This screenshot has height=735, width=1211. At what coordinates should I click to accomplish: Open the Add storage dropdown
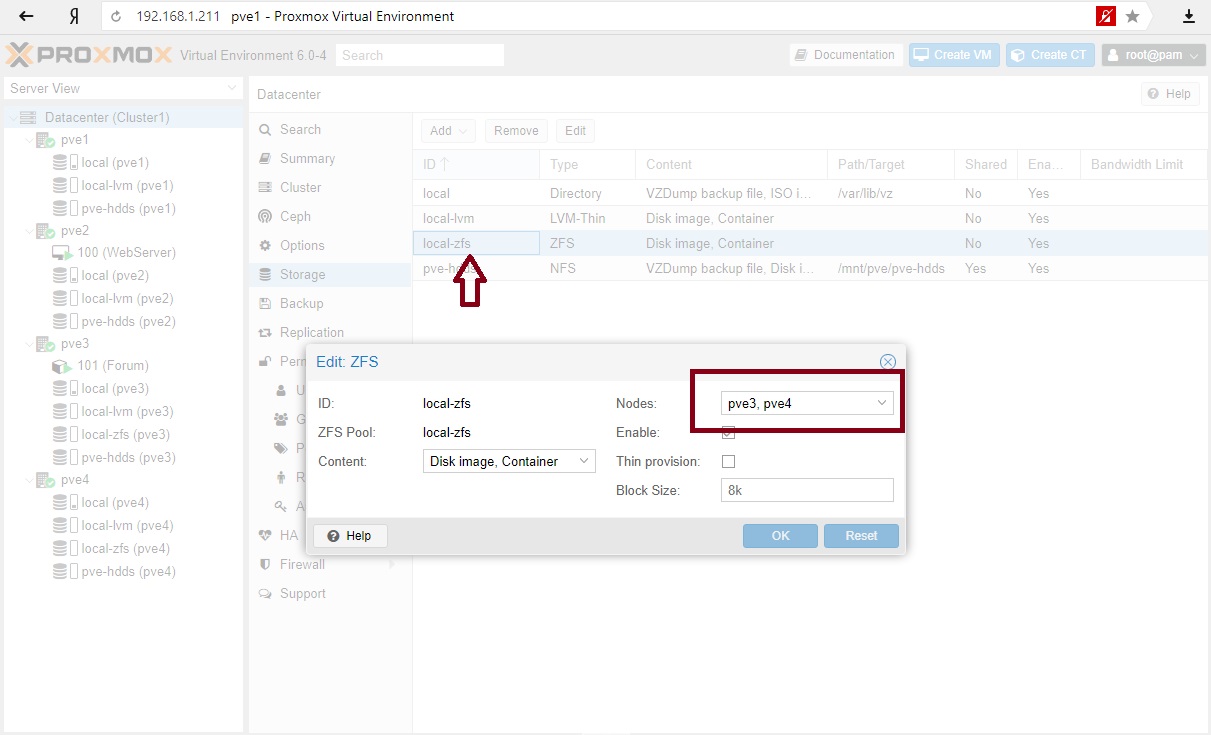[449, 130]
